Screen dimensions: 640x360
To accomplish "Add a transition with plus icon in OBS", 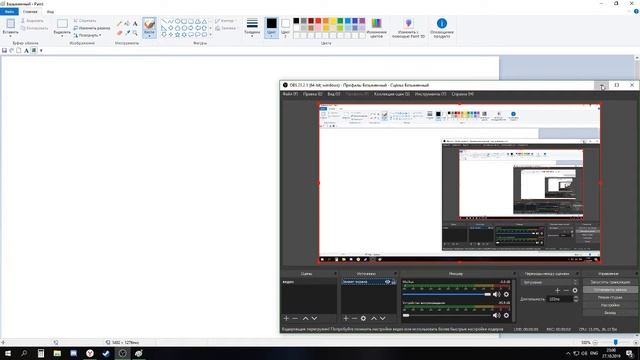I will tap(558, 290).
